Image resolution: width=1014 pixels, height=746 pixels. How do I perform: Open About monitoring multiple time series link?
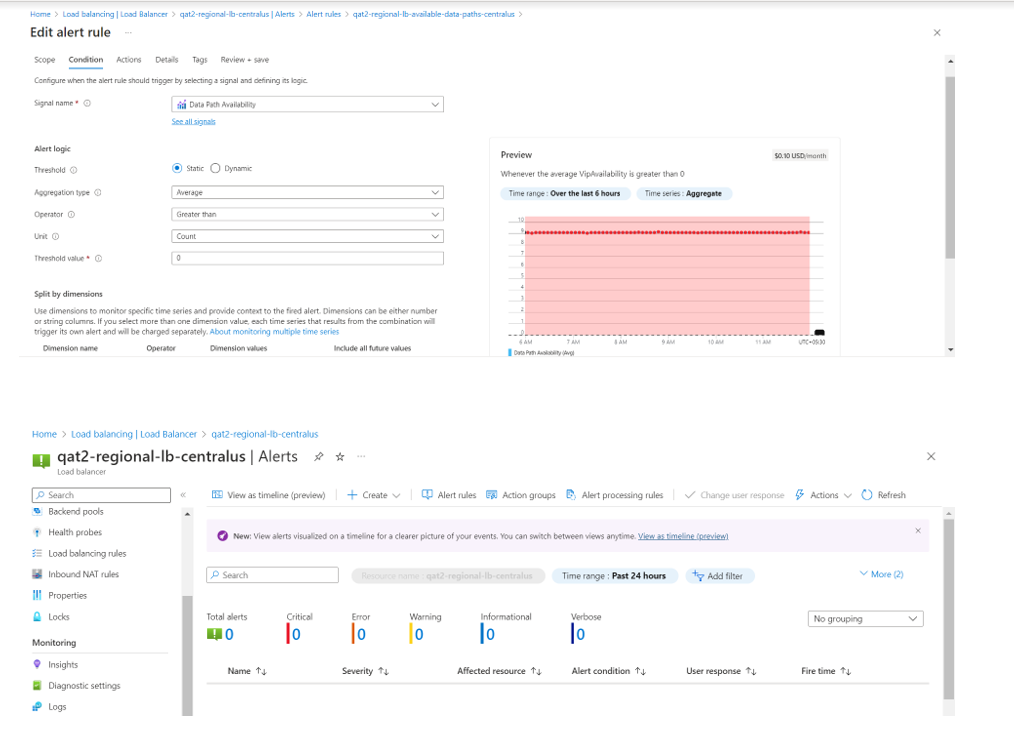pos(274,332)
